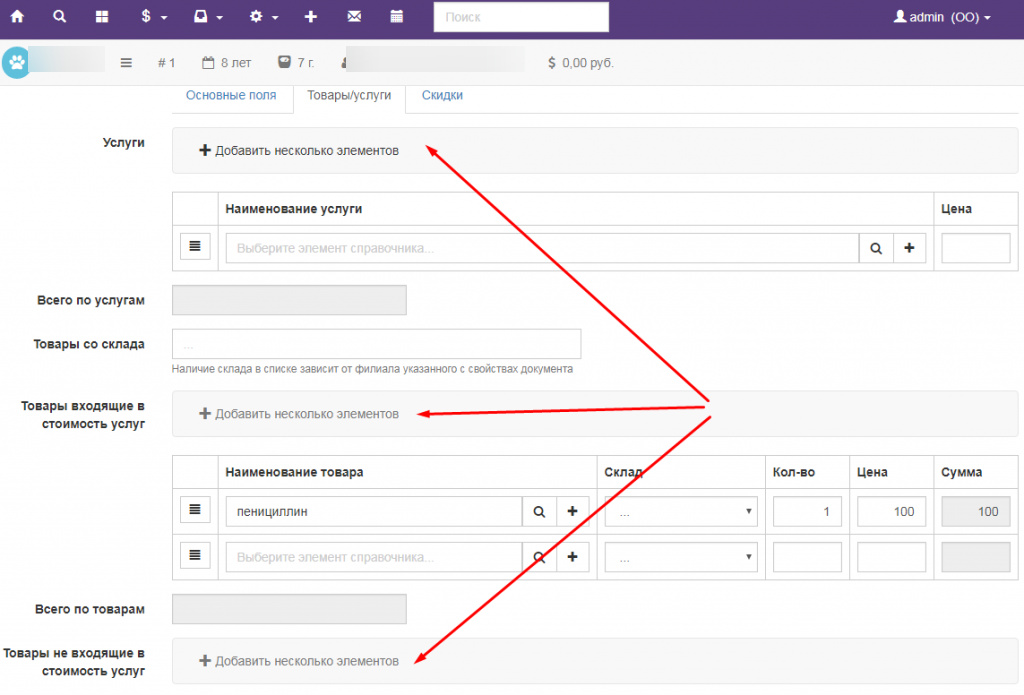Focus the service Цена input
The width and height of the screenshot is (1024, 695).
click(976, 248)
